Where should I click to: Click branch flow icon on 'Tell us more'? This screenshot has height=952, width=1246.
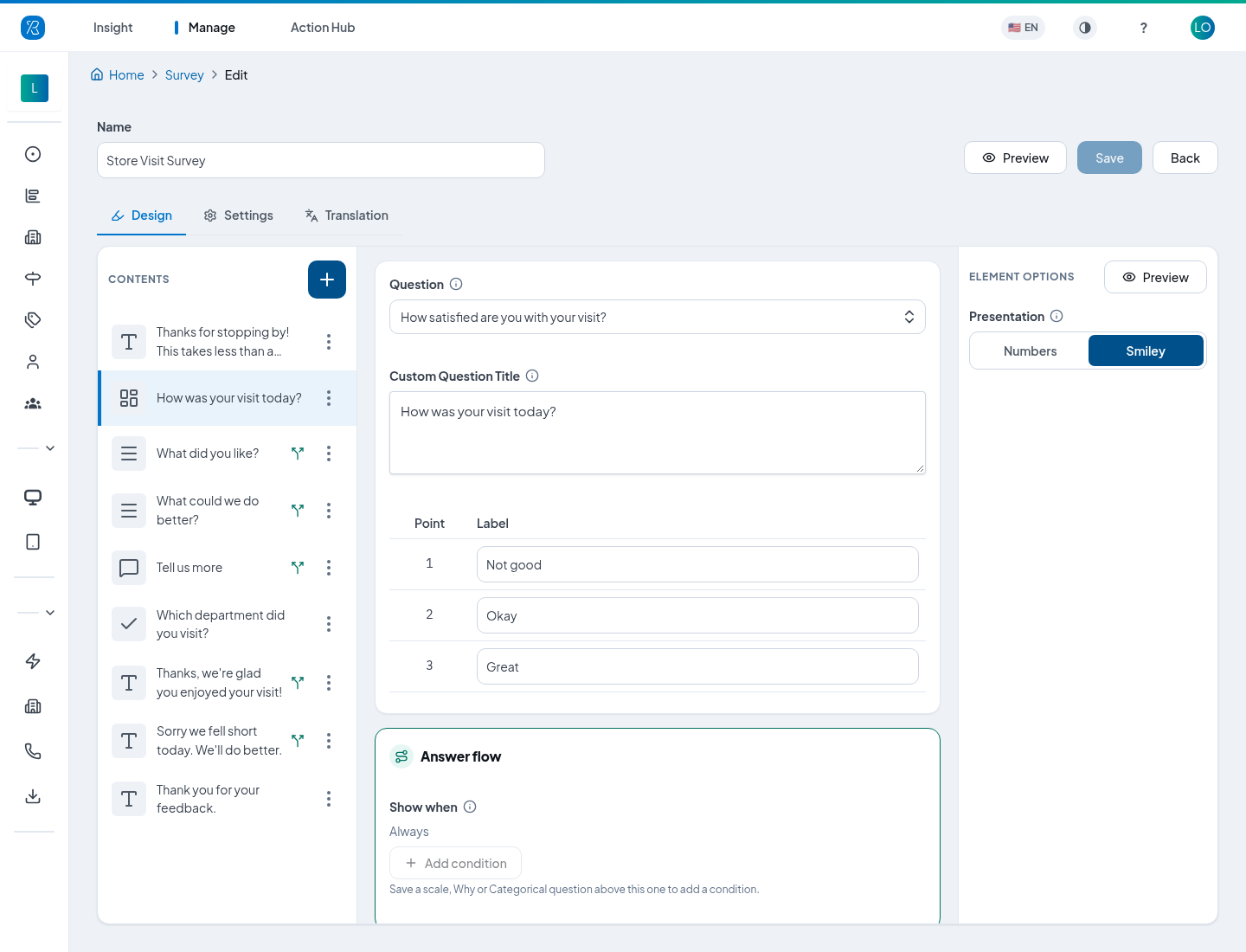point(298,568)
